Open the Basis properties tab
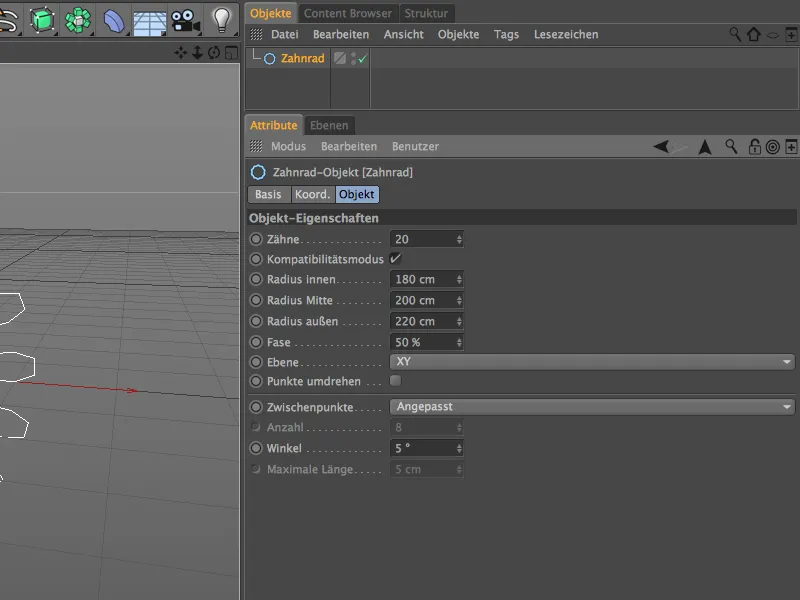The image size is (800, 600). tap(268, 194)
